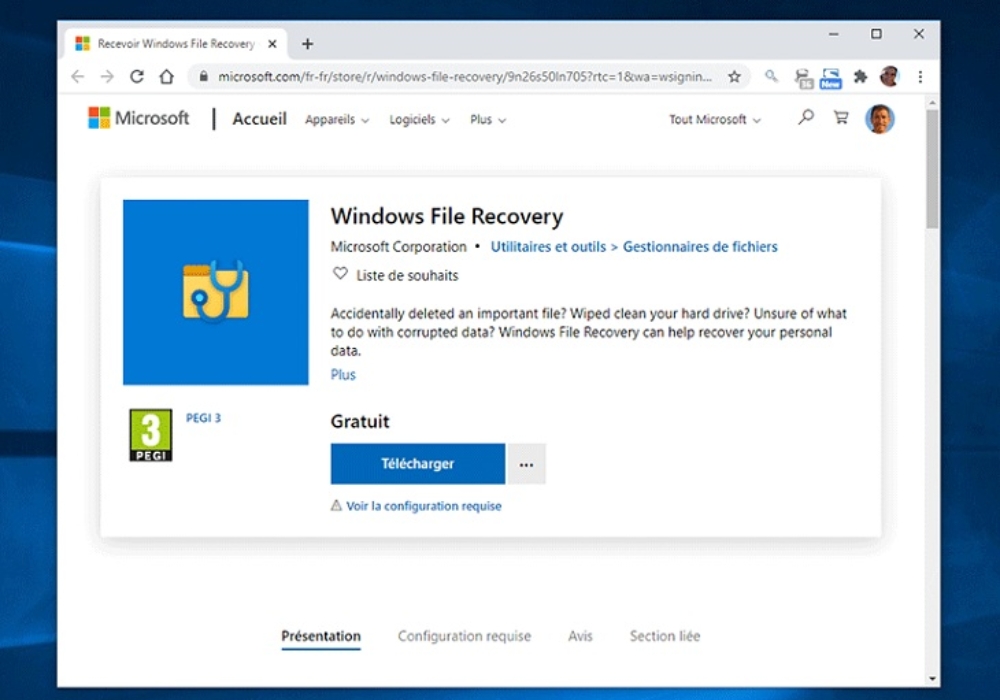Screen dimensions: 1000x700
Task: Click the Télécharger button
Action: 418,464
